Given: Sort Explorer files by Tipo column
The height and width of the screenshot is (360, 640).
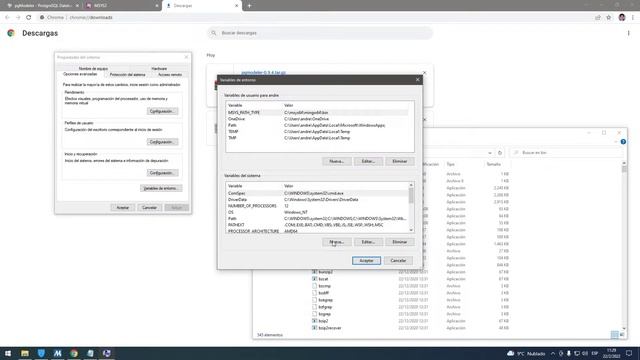Looking at the screenshot, I should (x=451, y=164).
